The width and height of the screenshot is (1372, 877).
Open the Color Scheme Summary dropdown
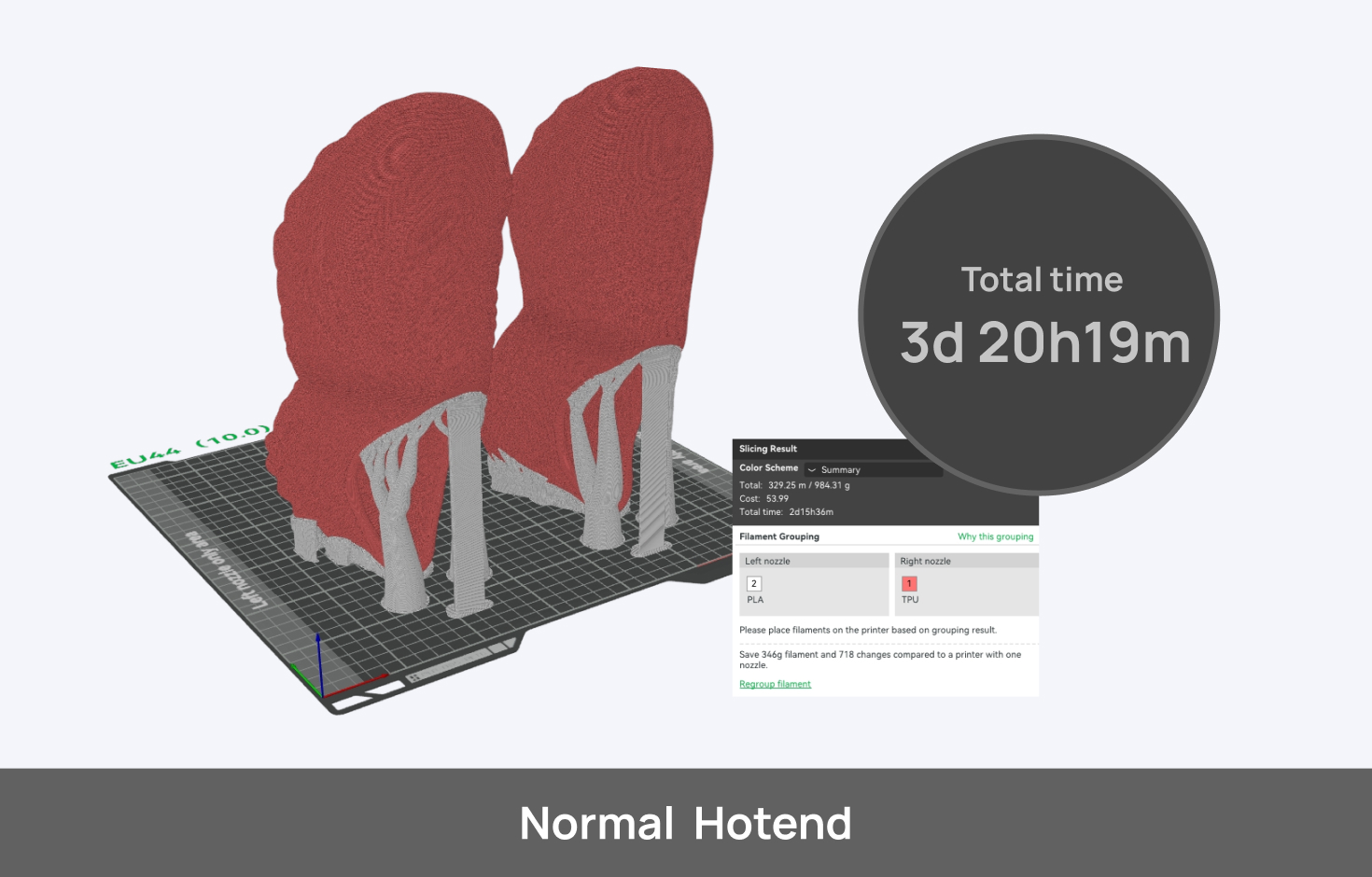pyautogui.click(x=873, y=469)
